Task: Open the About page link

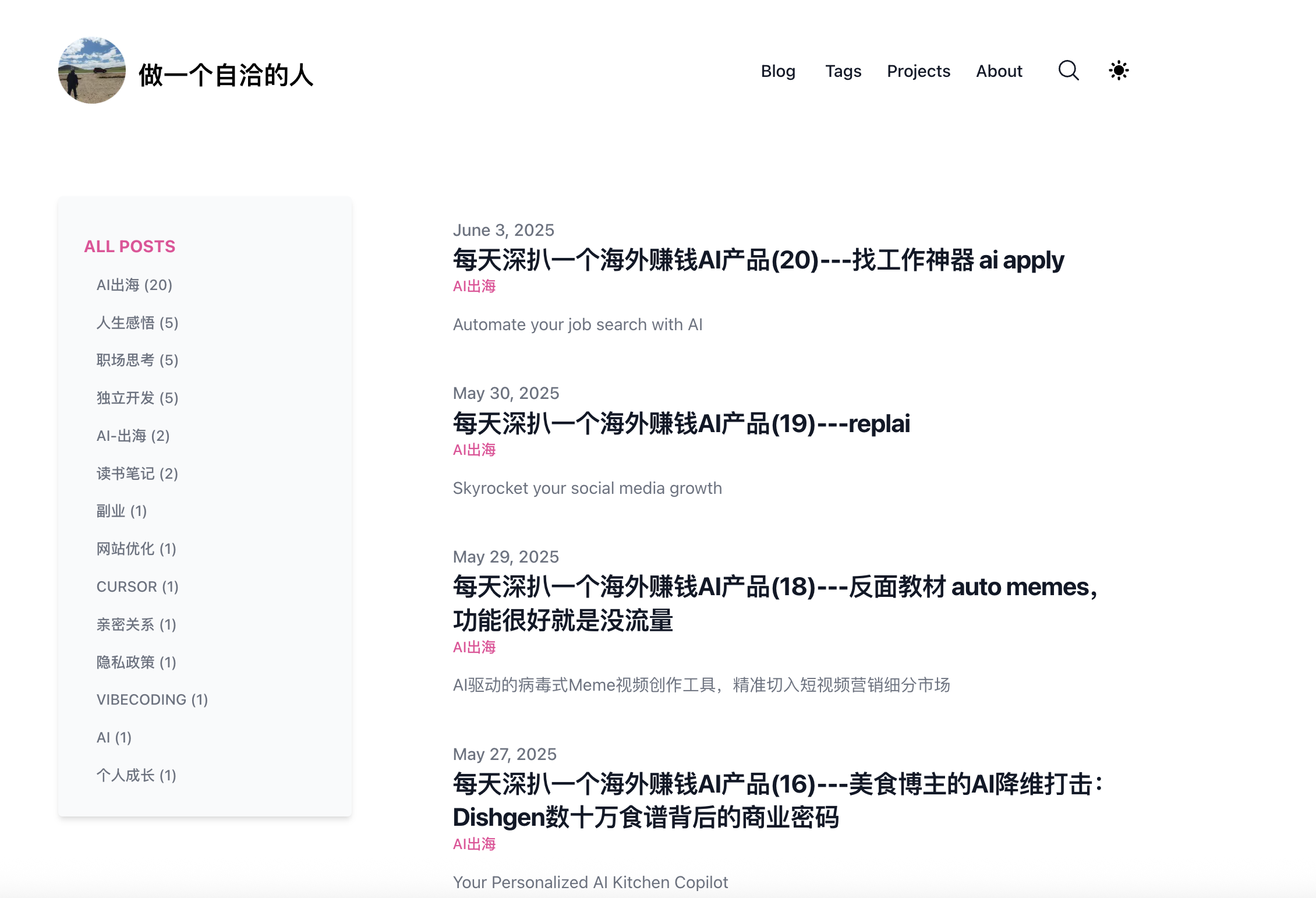Action: pos(999,71)
